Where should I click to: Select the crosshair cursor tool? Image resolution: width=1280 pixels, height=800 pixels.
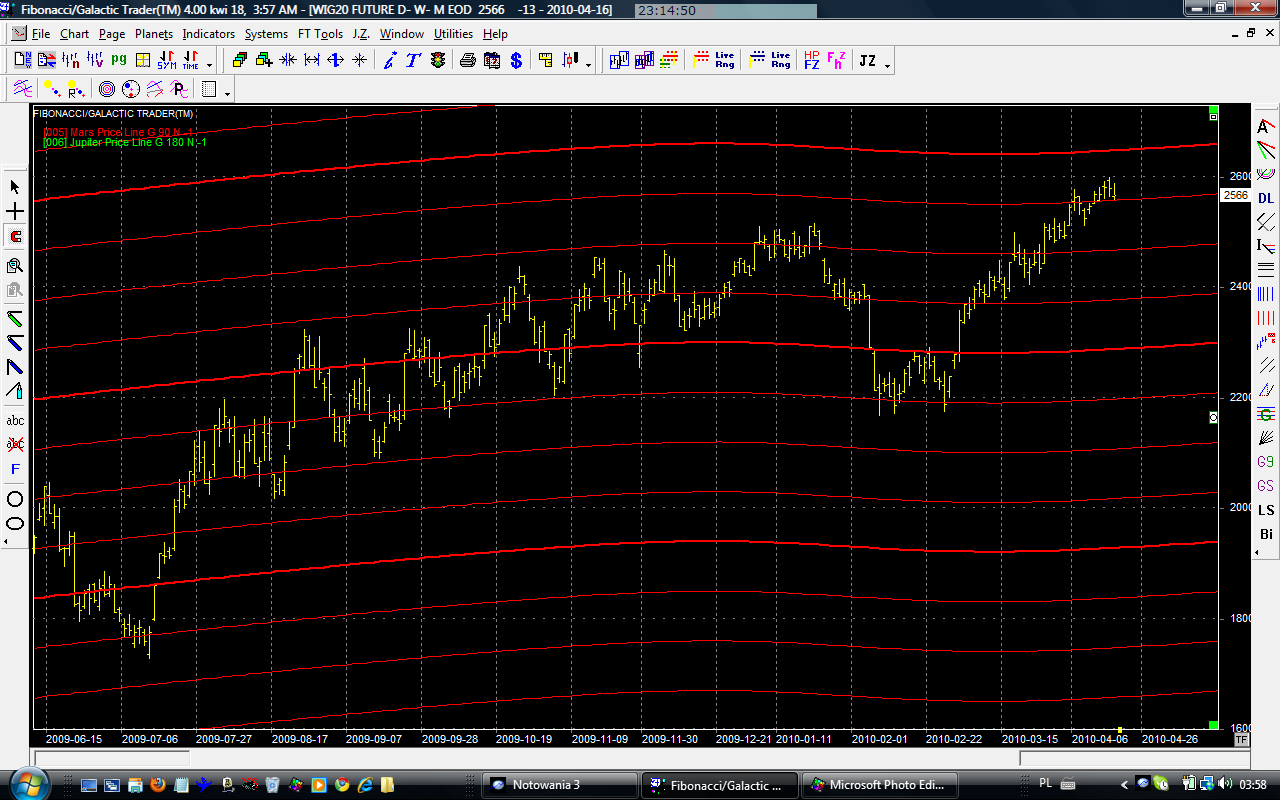coord(15,212)
